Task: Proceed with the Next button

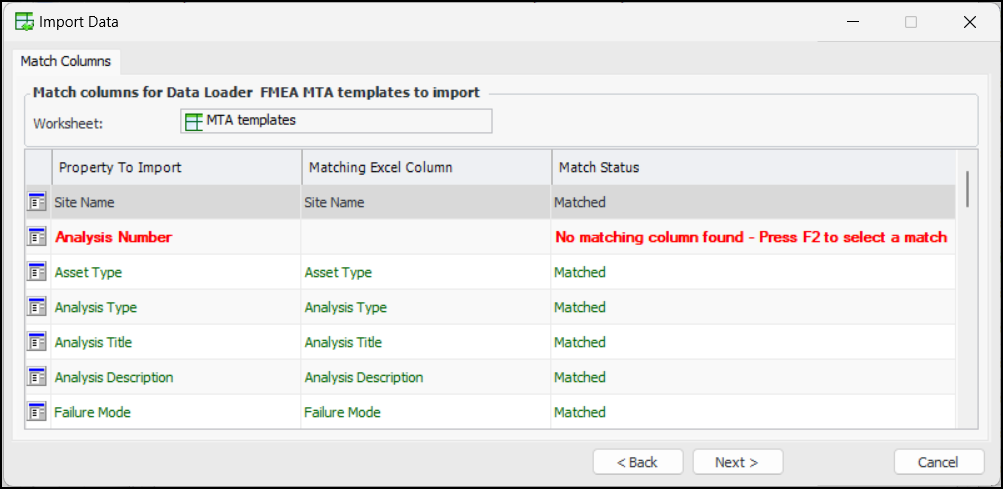Action: tap(737, 462)
